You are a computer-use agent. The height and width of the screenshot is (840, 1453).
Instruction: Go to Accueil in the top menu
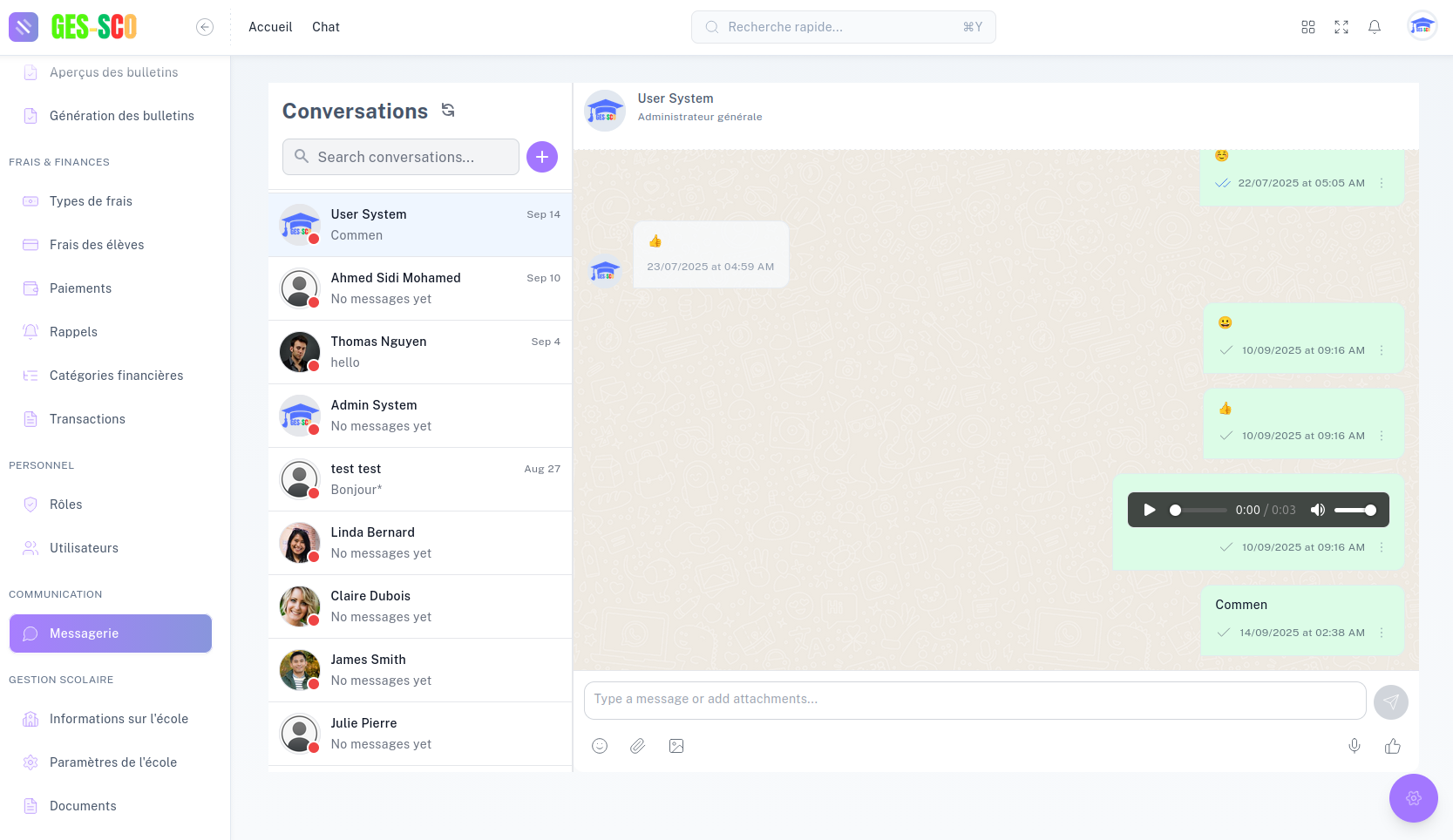pyautogui.click(x=269, y=27)
